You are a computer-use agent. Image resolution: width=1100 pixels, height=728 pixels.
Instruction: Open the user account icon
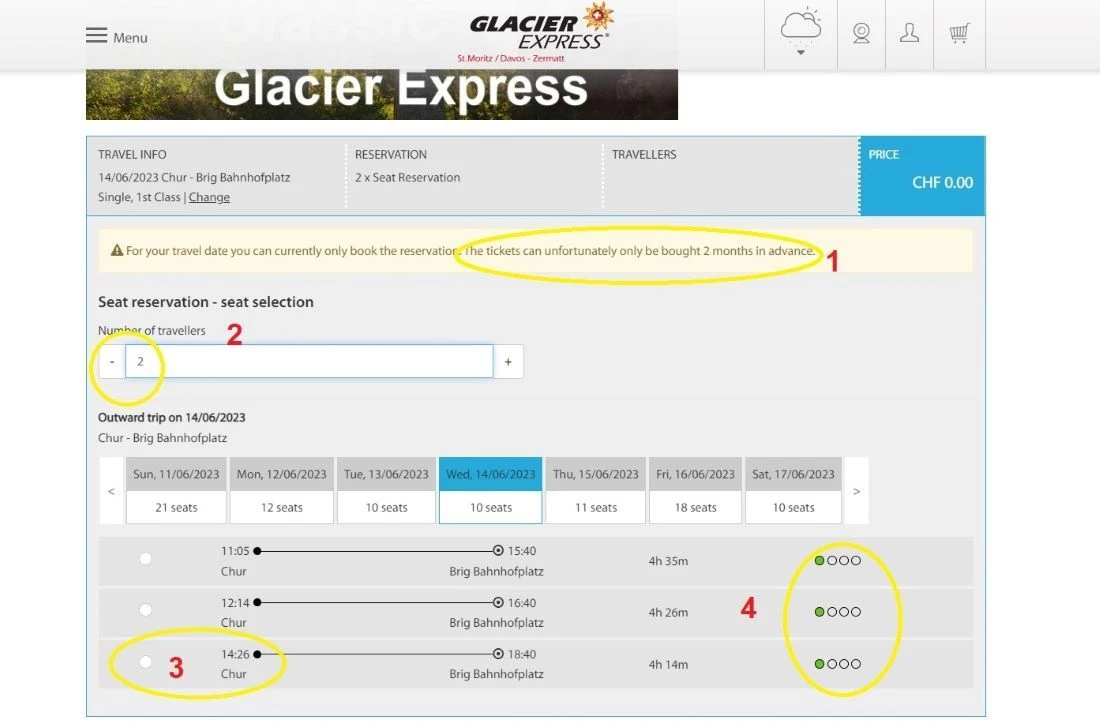(909, 33)
